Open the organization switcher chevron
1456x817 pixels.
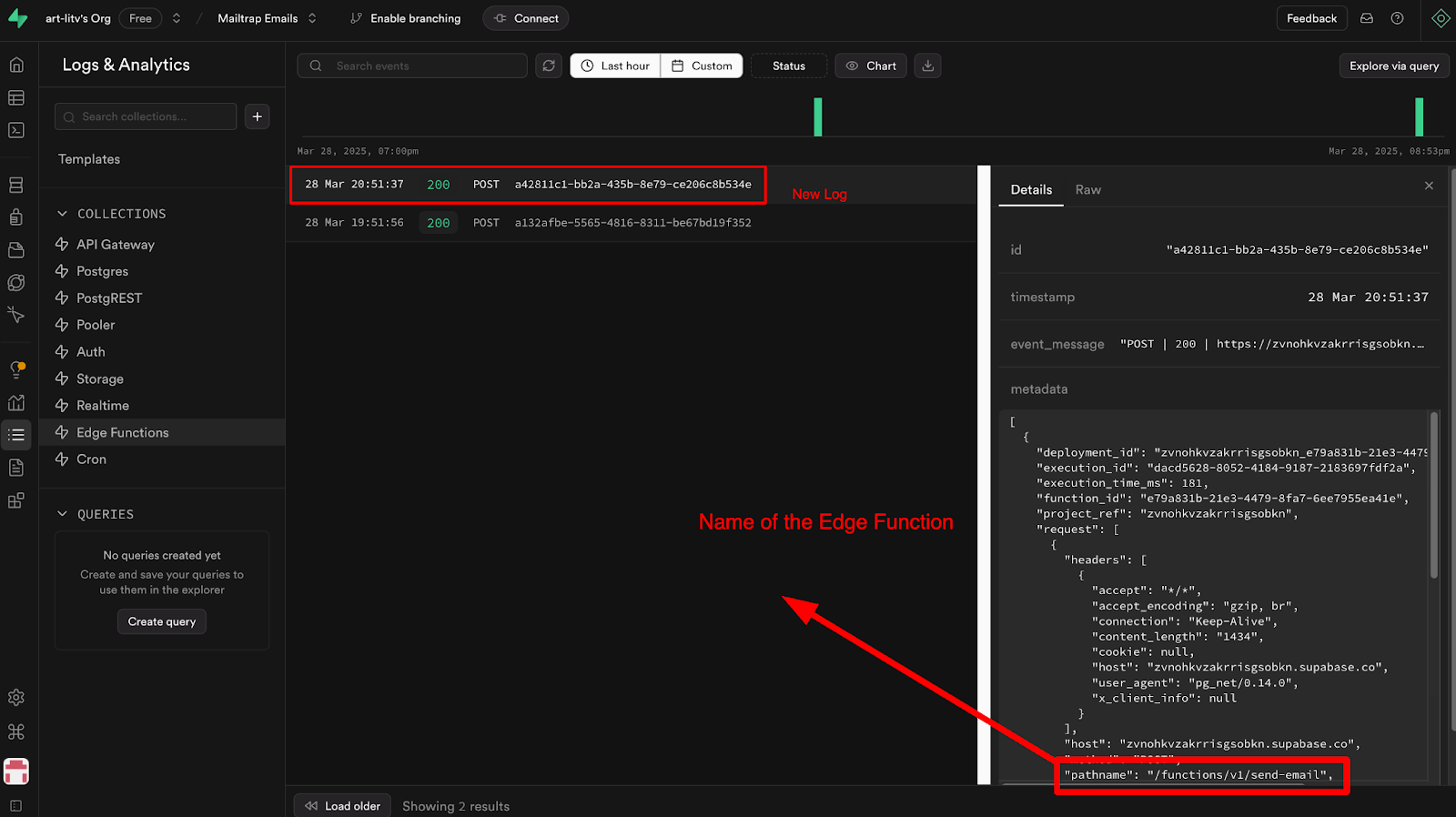[177, 18]
